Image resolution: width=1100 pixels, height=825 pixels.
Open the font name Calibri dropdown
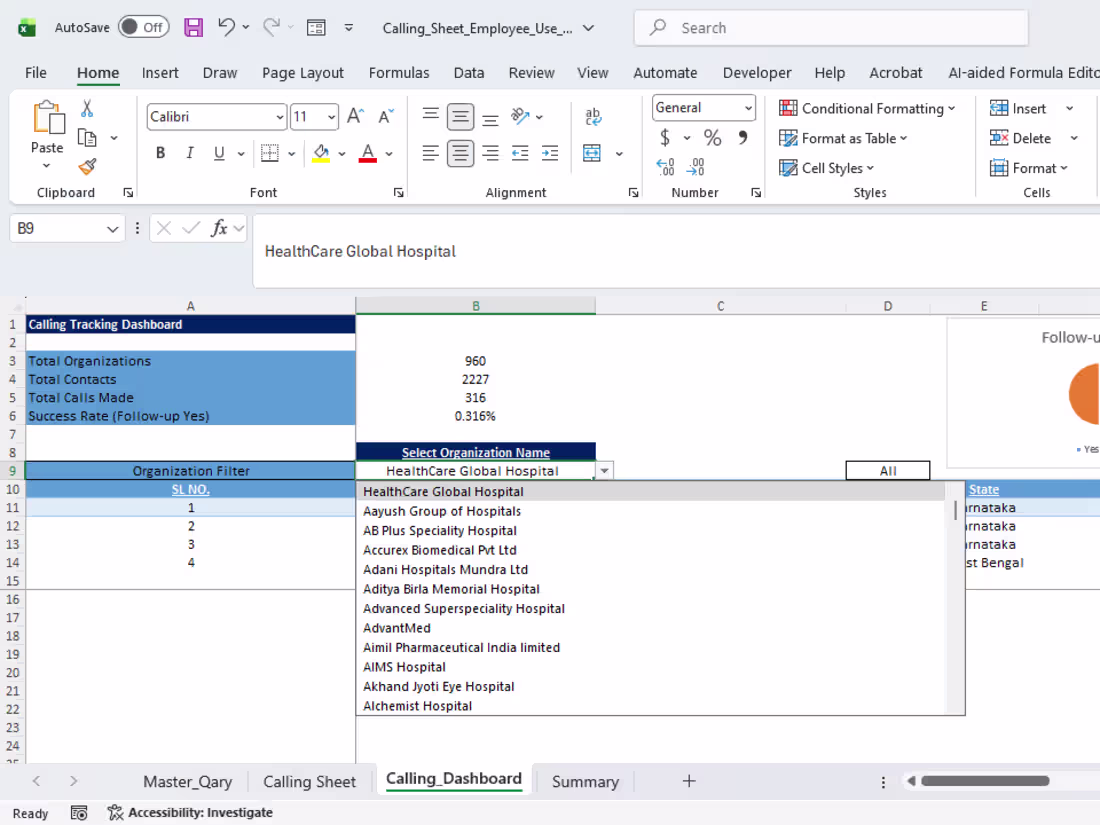point(280,117)
